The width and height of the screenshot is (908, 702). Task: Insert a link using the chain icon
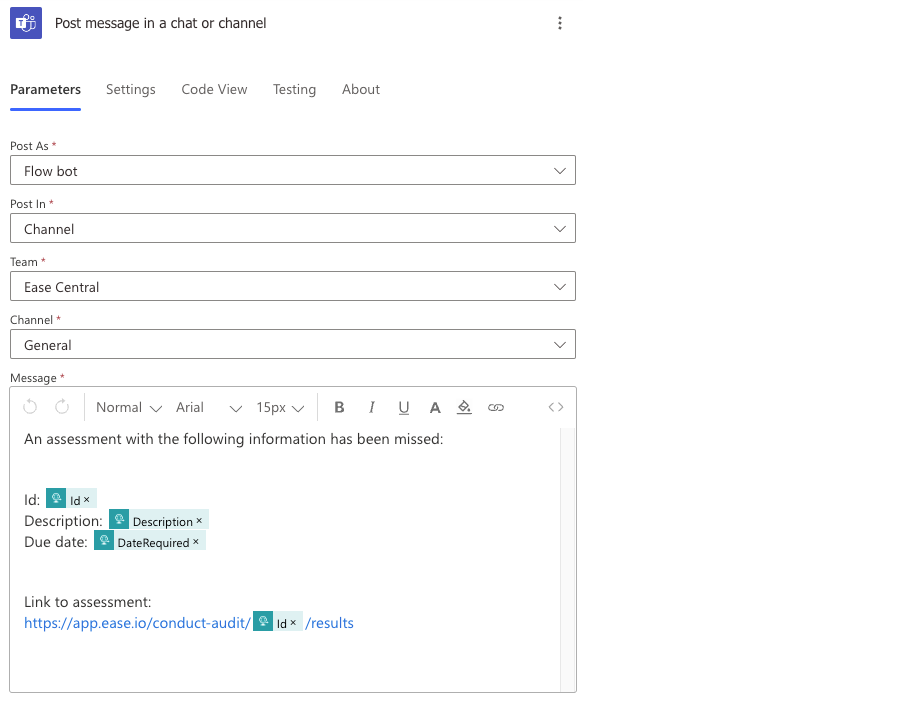496,407
